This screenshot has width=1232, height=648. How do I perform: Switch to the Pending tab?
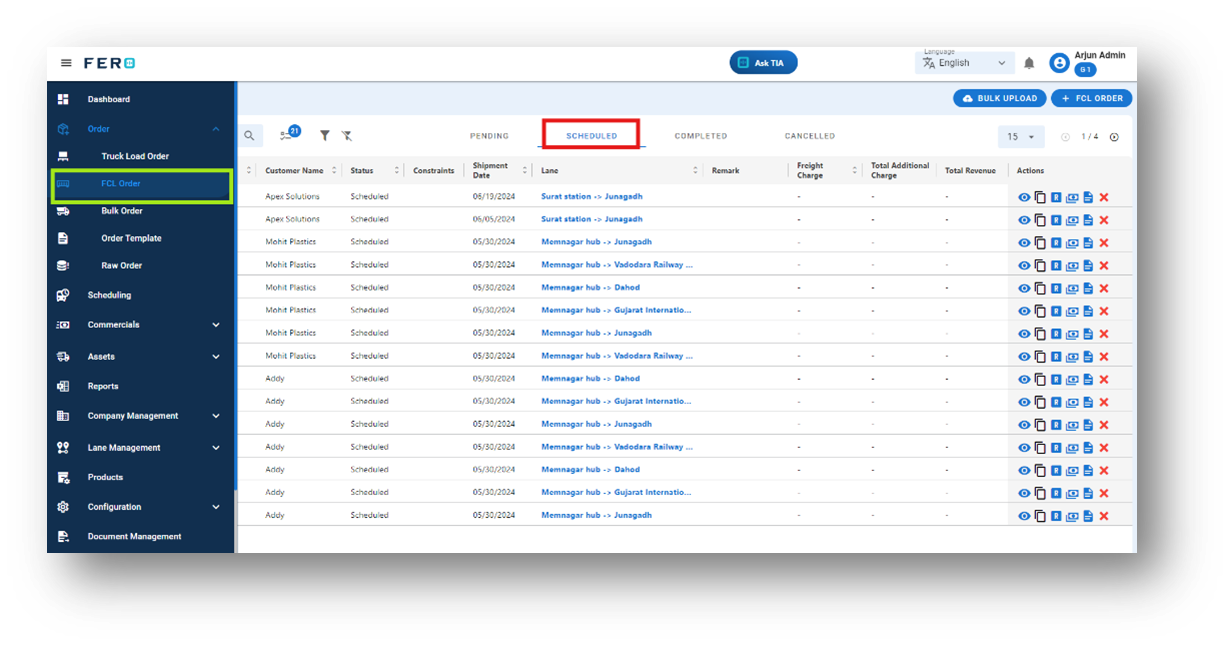[489, 136]
